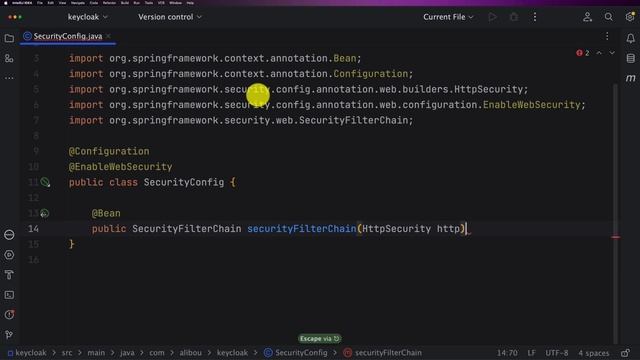Click the securityFilterChain method breadcrumb

tap(382, 353)
